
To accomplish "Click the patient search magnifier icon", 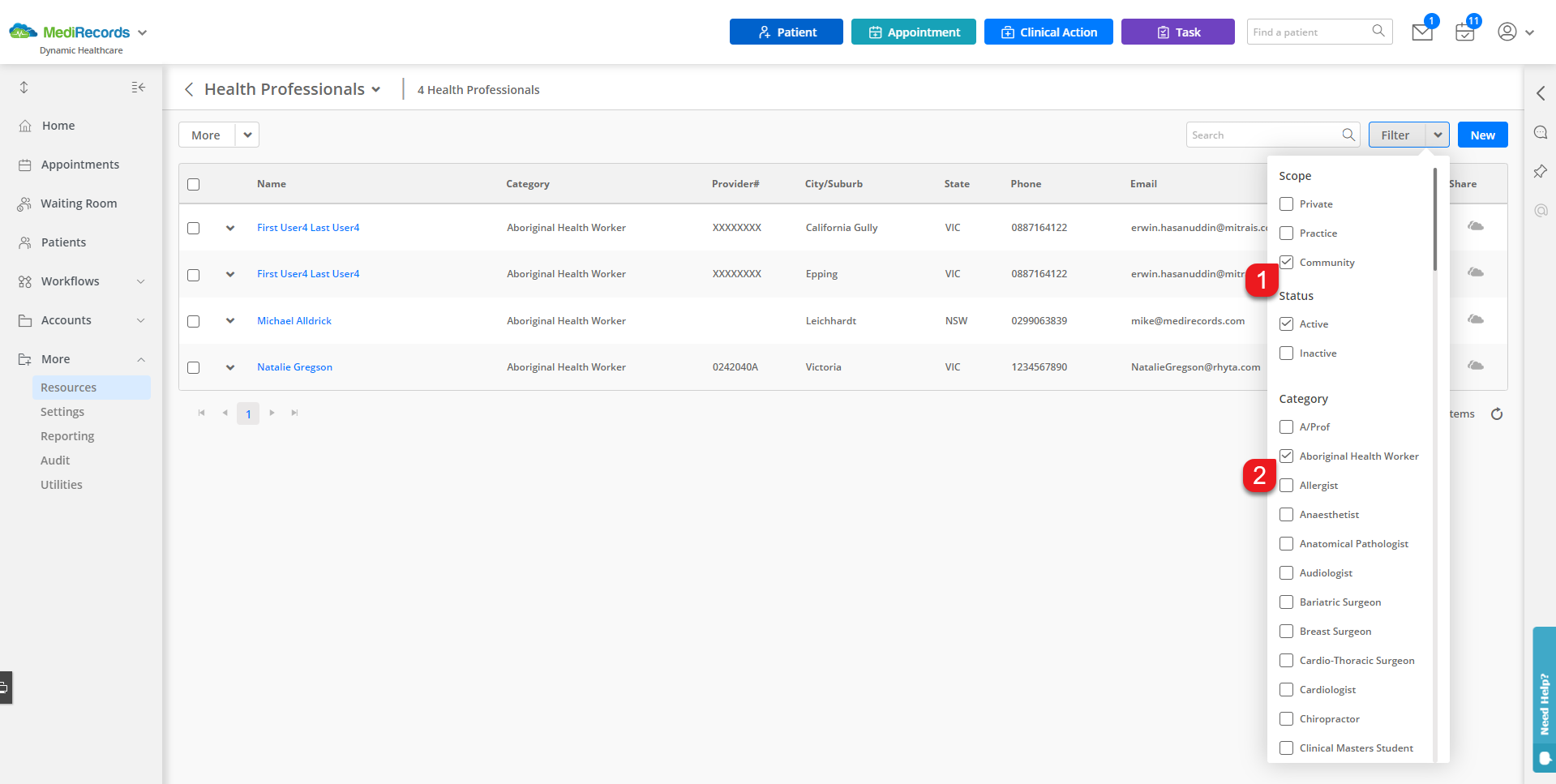I will click(1378, 32).
